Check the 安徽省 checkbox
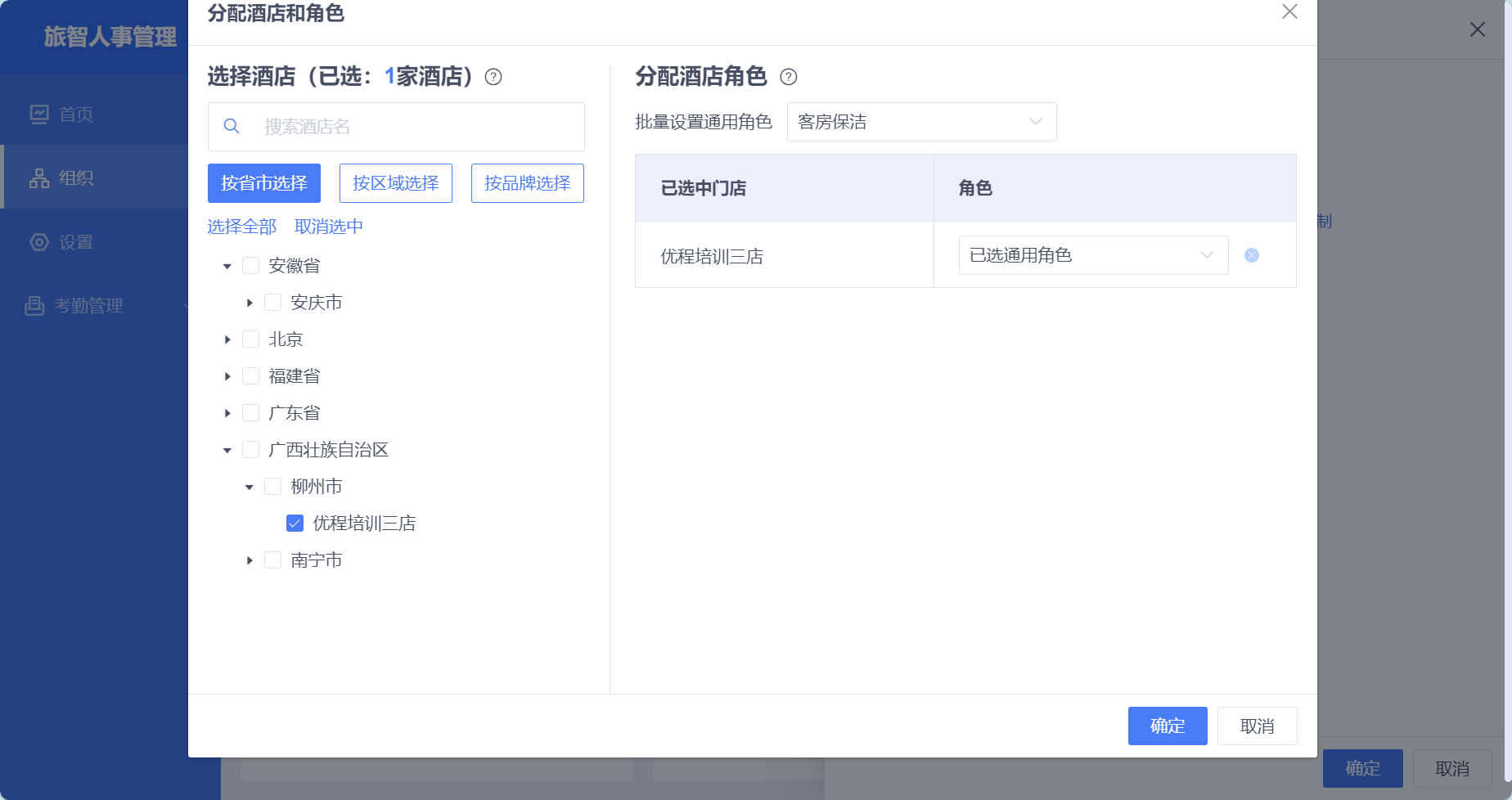 (x=251, y=265)
